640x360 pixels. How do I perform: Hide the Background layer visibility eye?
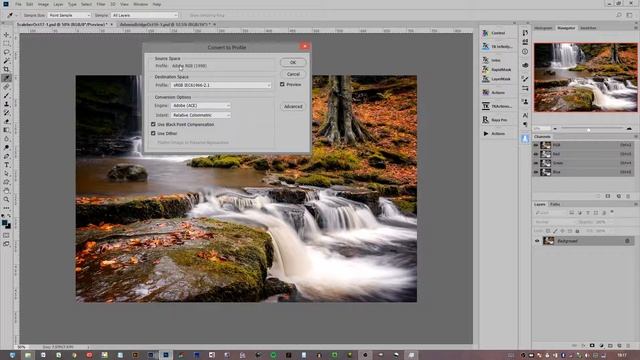(x=537, y=241)
